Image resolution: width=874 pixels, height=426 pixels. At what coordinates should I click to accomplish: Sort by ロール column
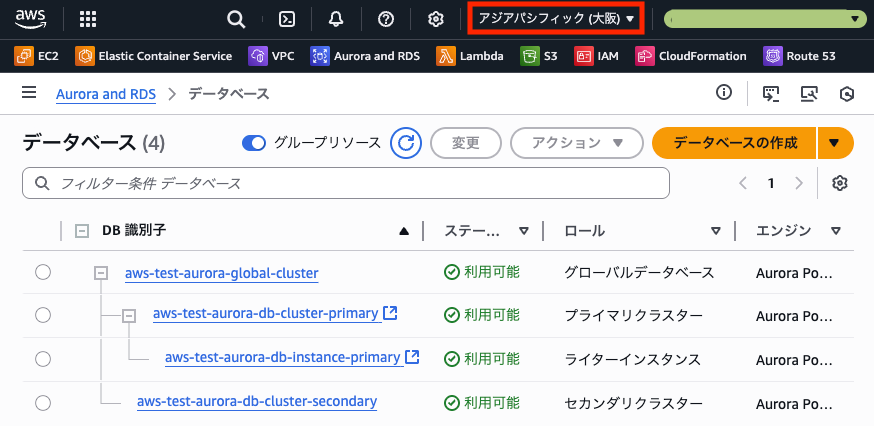[x=716, y=231]
